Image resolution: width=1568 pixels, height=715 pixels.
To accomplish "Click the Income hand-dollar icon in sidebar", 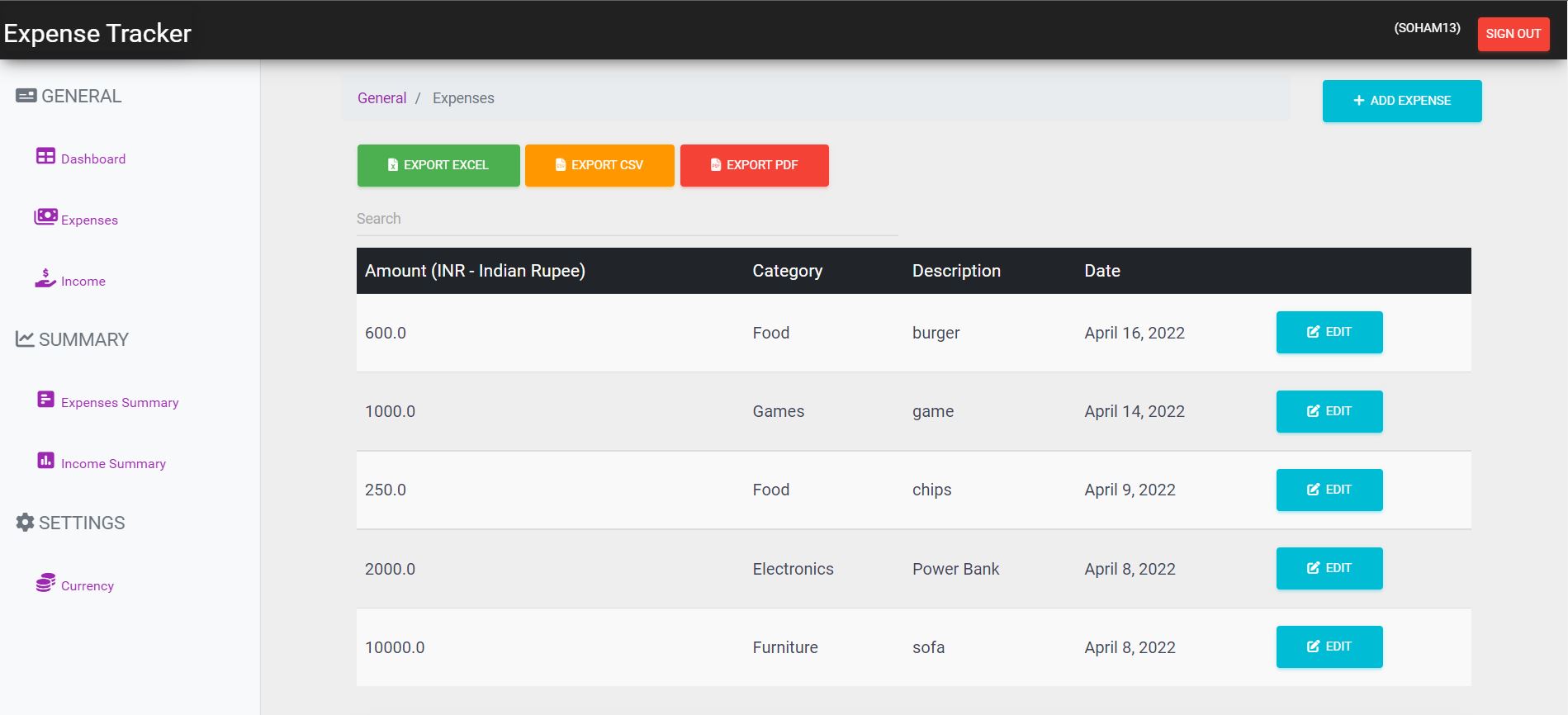I will pos(45,278).
